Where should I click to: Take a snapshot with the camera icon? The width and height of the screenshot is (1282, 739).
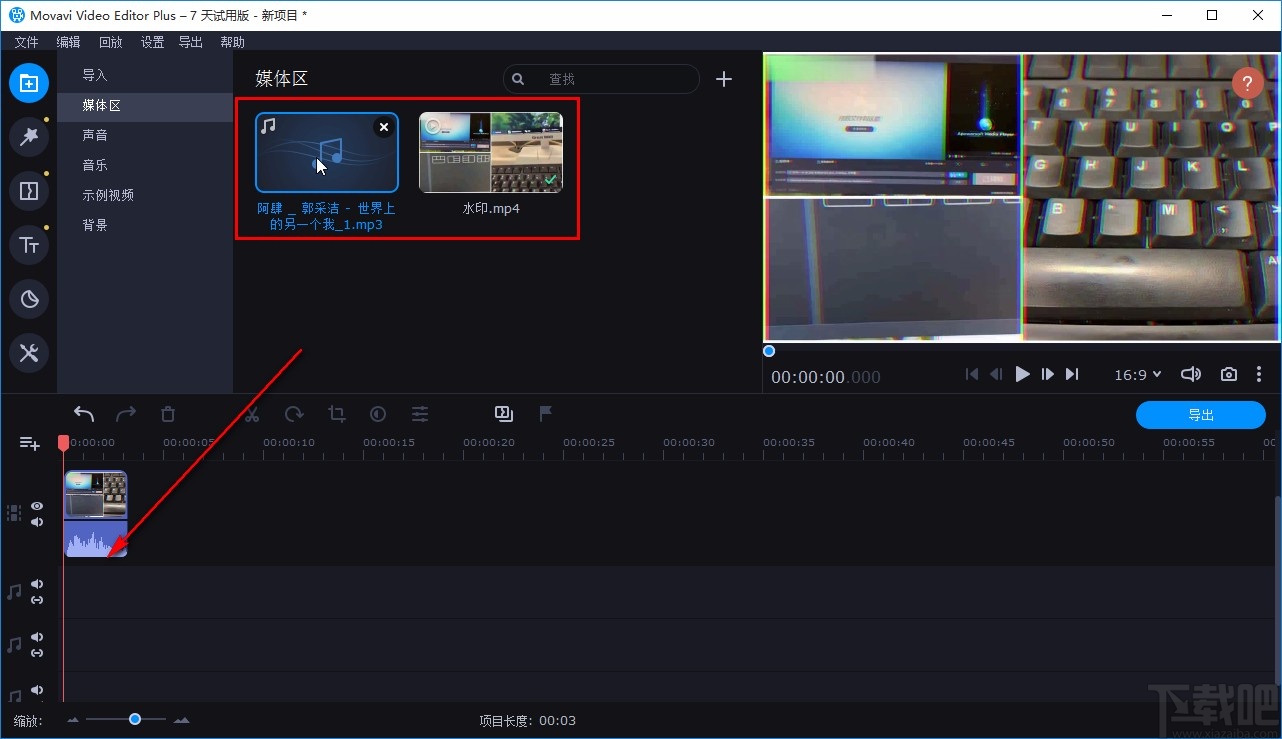click(x=1229, y=374)
